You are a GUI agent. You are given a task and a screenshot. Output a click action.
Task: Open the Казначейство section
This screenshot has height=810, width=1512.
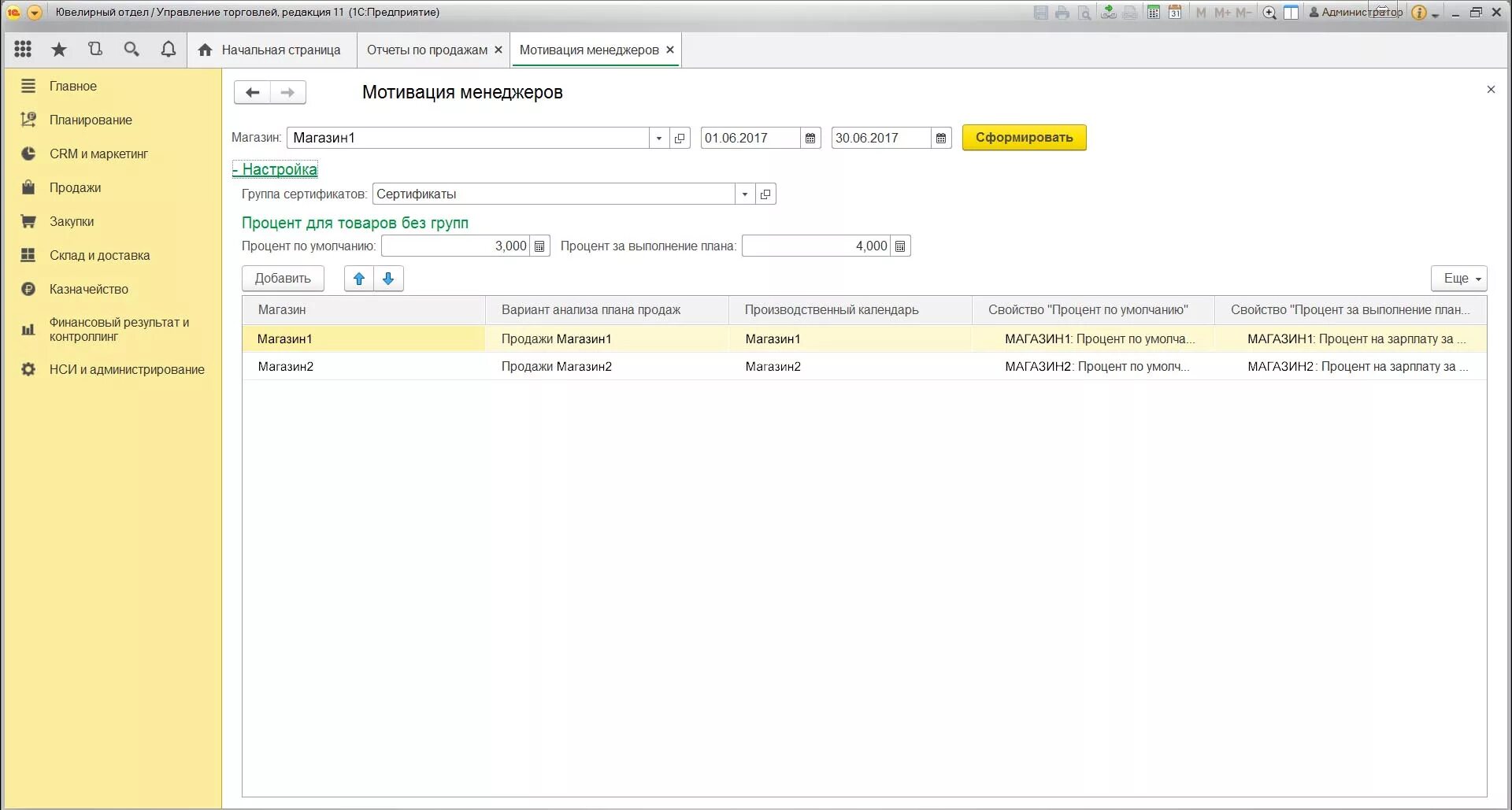point(89,289)
